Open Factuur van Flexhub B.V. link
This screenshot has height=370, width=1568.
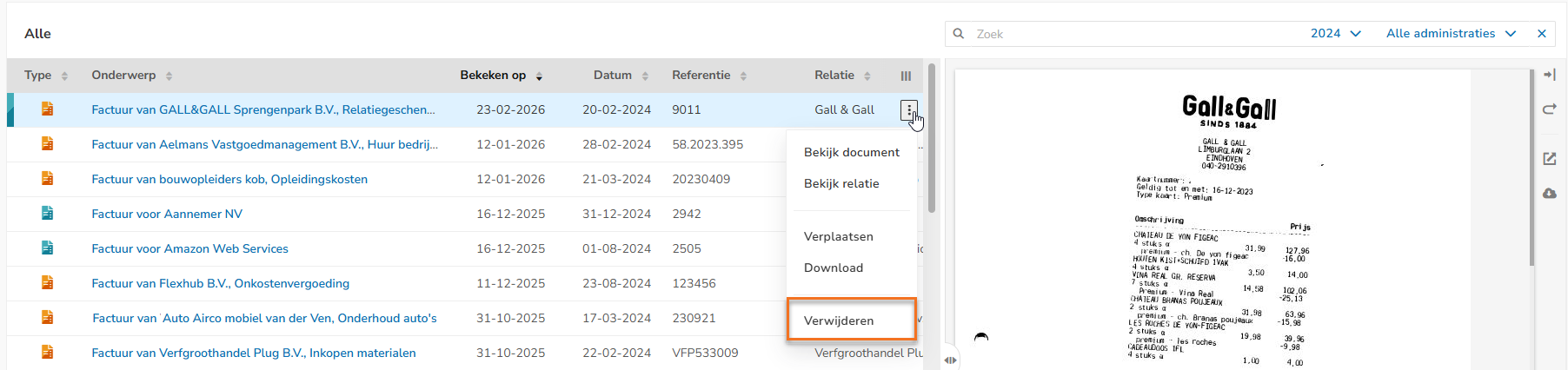[221, 283]
